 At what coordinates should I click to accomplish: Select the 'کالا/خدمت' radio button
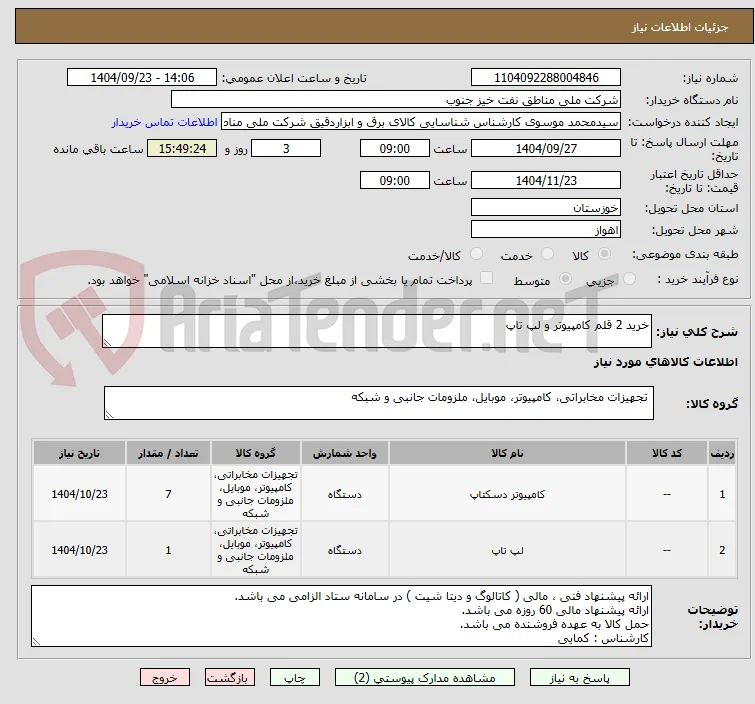coord(476,254)
